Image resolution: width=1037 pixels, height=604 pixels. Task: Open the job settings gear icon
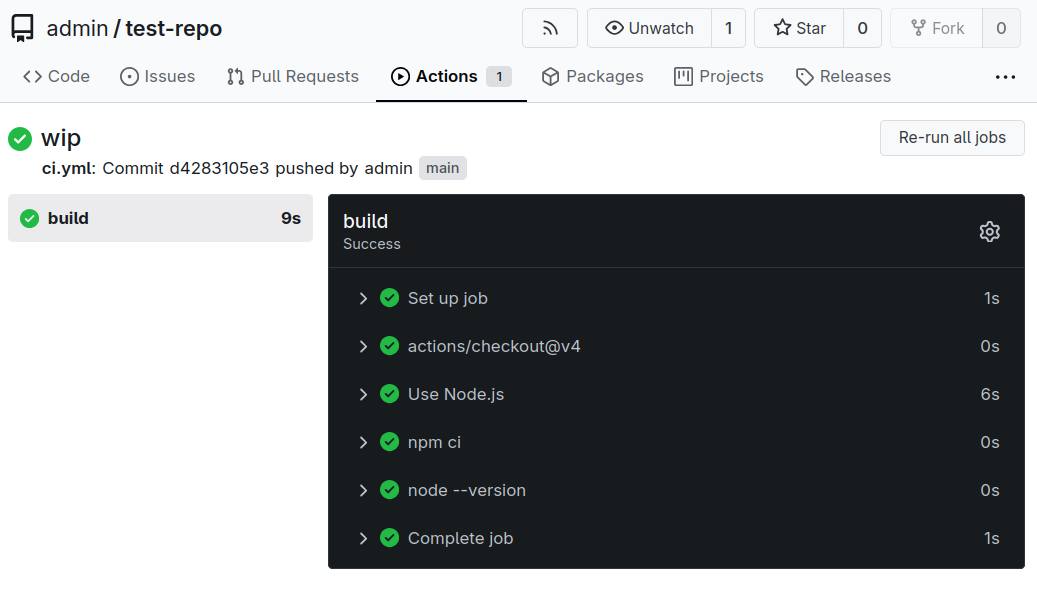[x=989, y=232]
